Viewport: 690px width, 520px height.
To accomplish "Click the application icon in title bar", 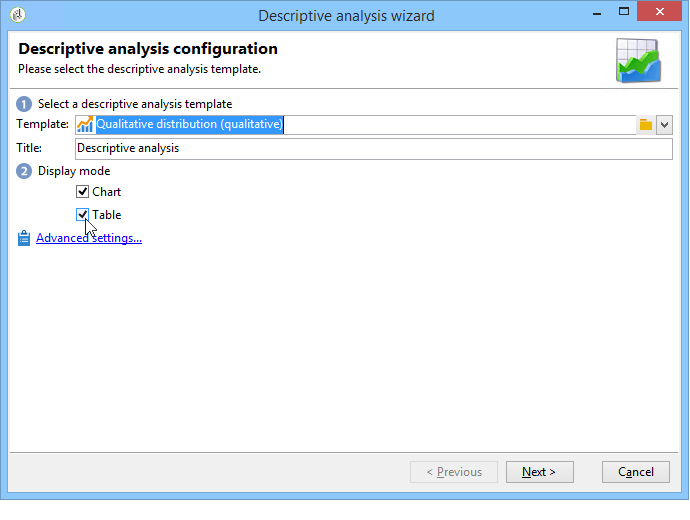I will (18, 15).
